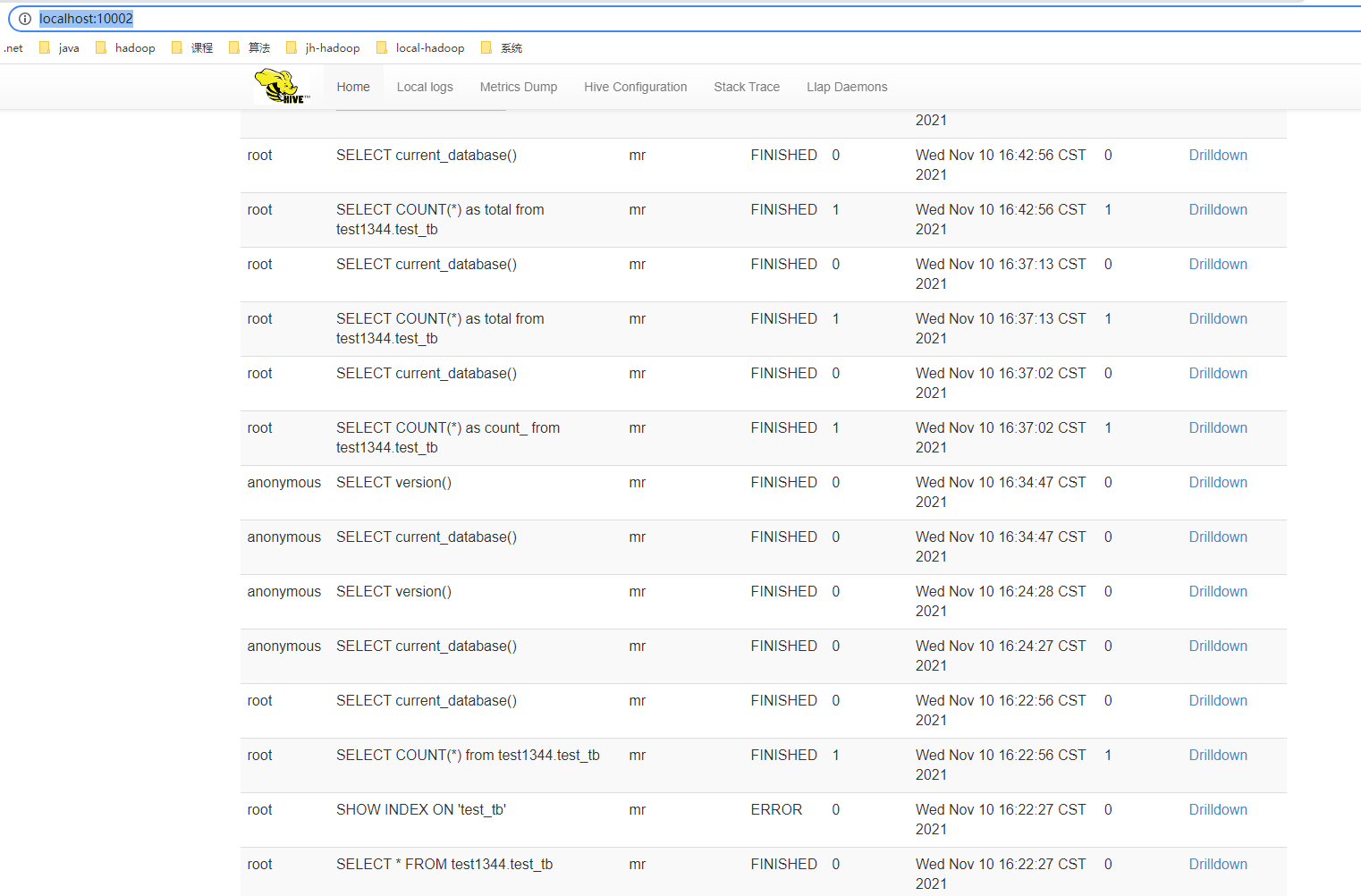Drilldown on current_database query at 16:37:13
The width and height of the screenshot is (1361, 896).
pos(1218,265)
